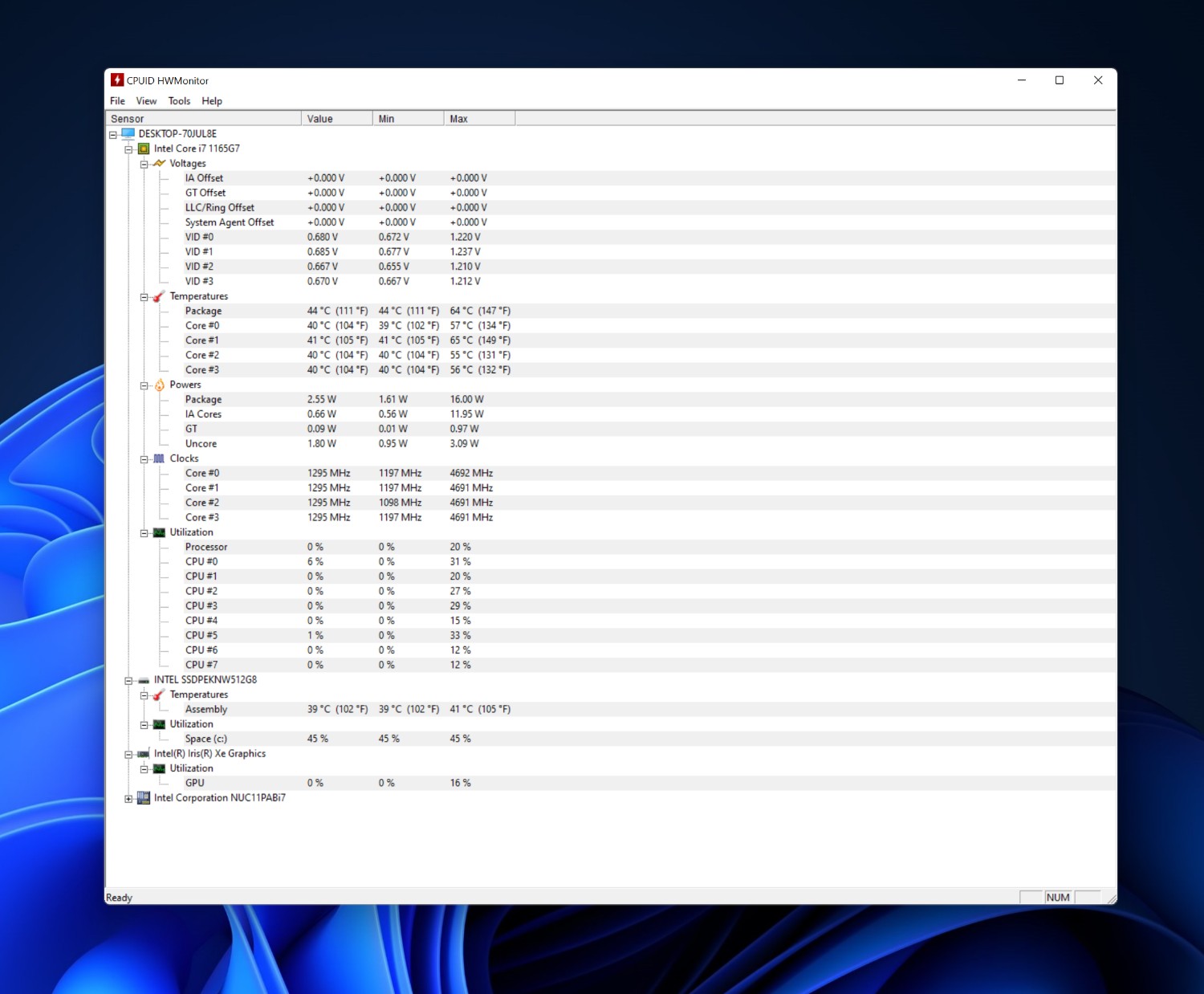Expand the Intel Corporation NUC11PABi7 node
Viewport: 1204px width, 994px height.
point(128,799)
